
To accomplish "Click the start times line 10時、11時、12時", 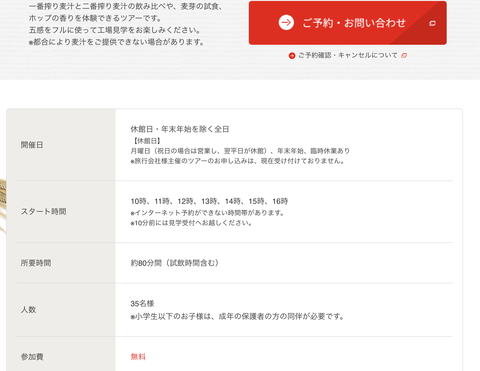I will 209,201.
